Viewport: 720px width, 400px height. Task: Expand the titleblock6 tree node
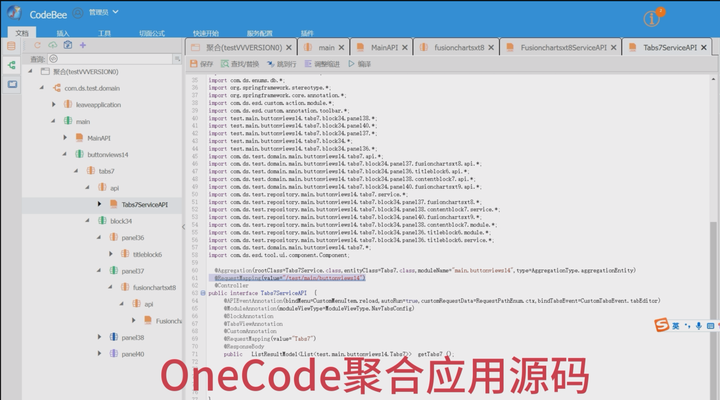(110, 254)
